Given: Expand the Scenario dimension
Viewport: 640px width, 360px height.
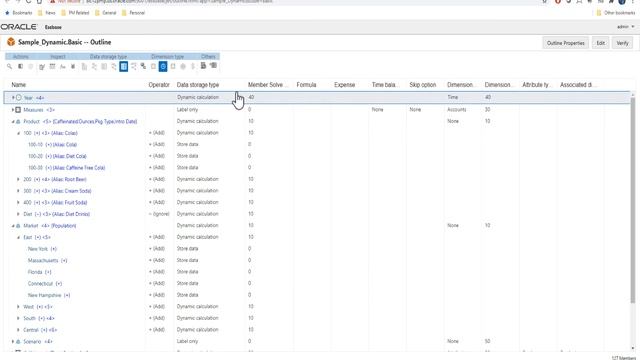Looking at the screenshot, I should tap(13, 342).
